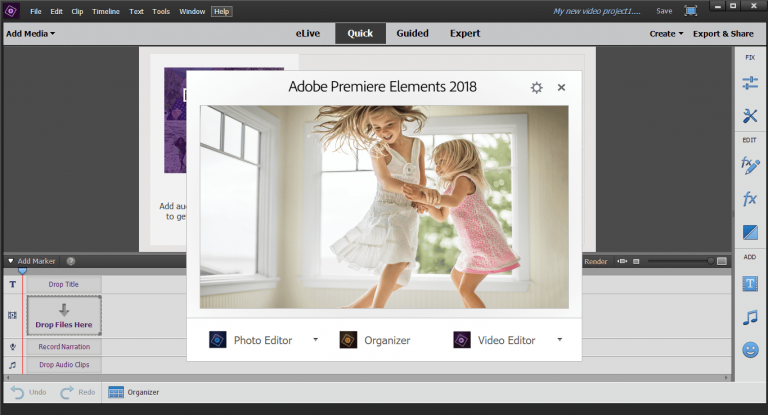Click the Organizer icon in the welcome dialog
This screenshot has width=768, height=415.
coord(348,340)
